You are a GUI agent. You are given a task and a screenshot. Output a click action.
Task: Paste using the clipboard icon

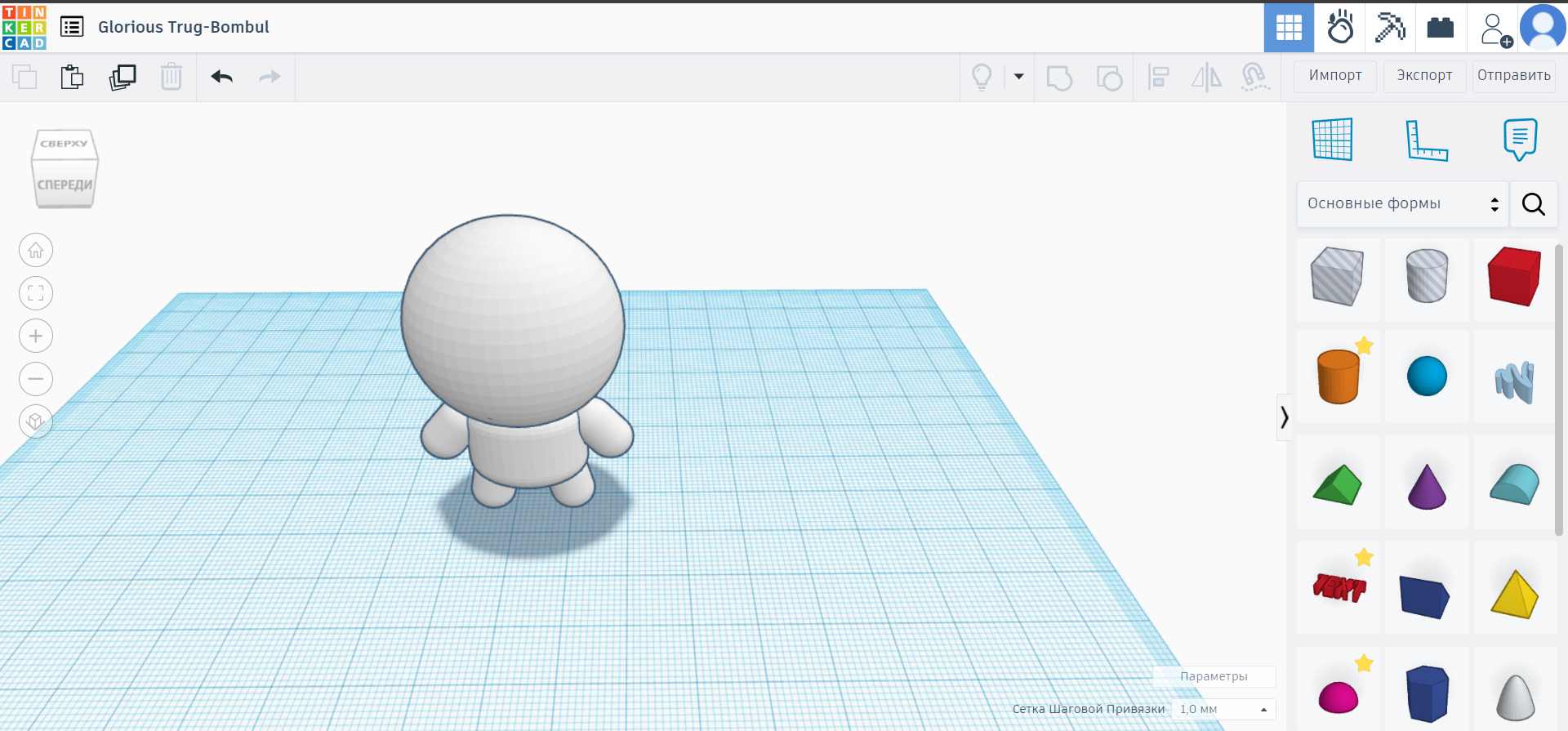[72, 77]
